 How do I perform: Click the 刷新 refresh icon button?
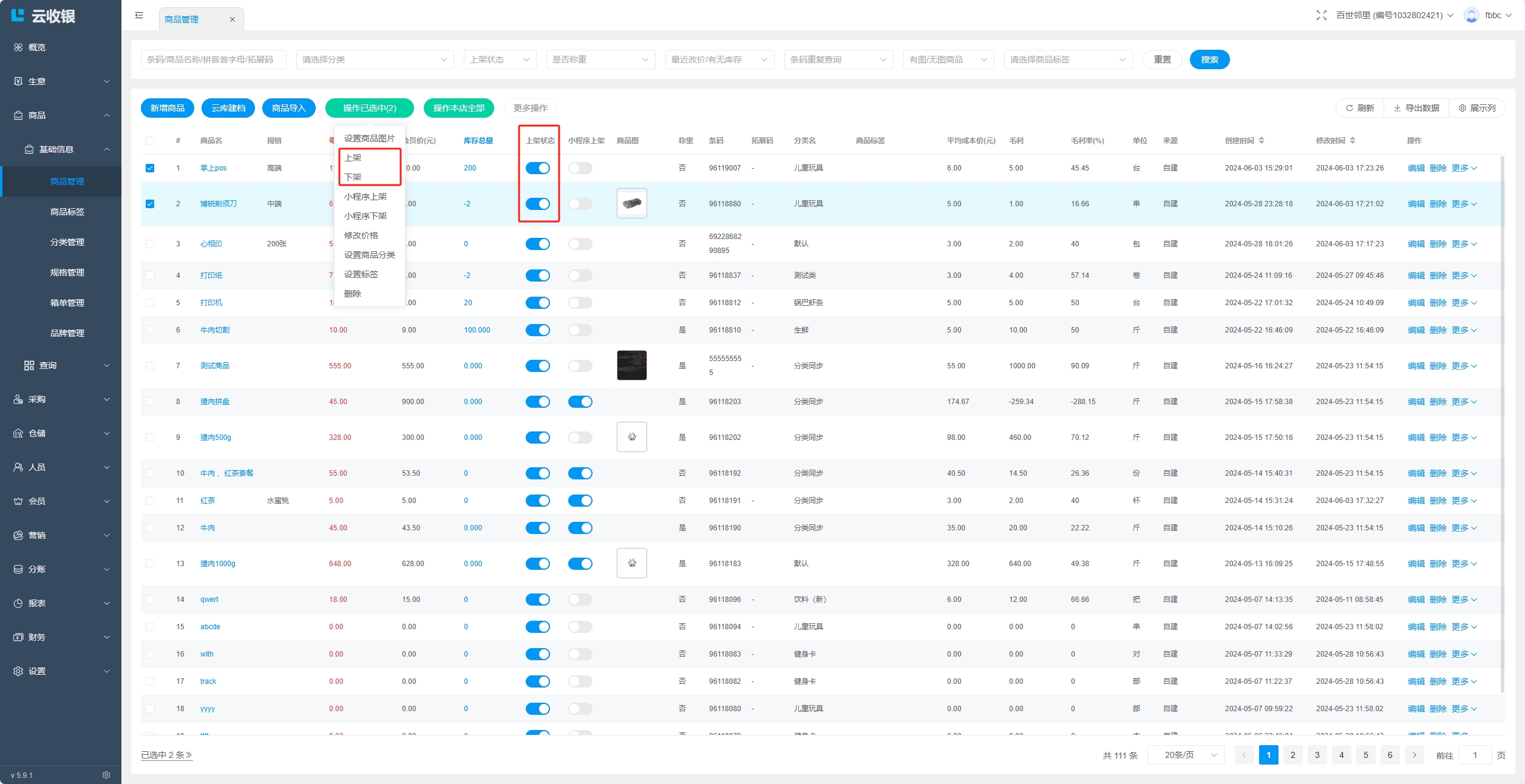(1360, 108)
